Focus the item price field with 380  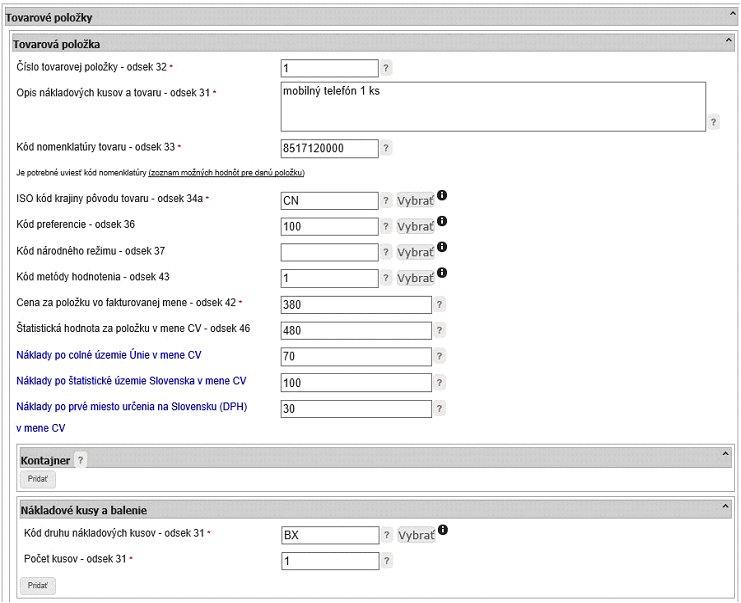pos(356,305)
